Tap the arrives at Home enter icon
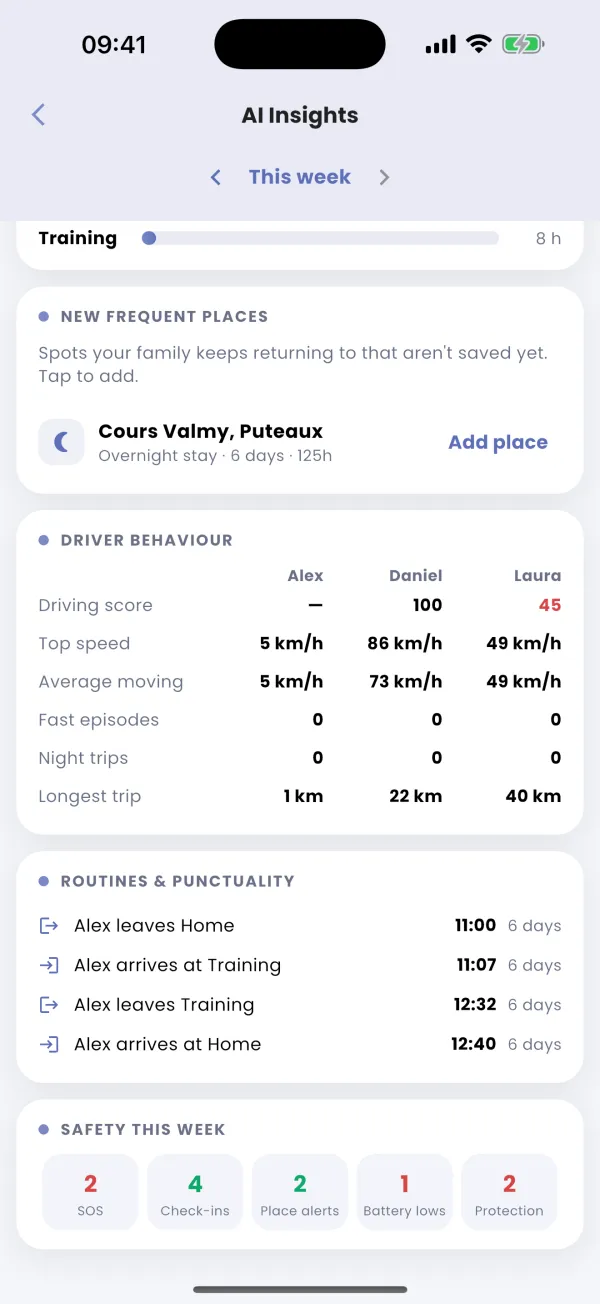This screenshot has height=1304, width=600. pyautogui.click(x=48, y=1044)
